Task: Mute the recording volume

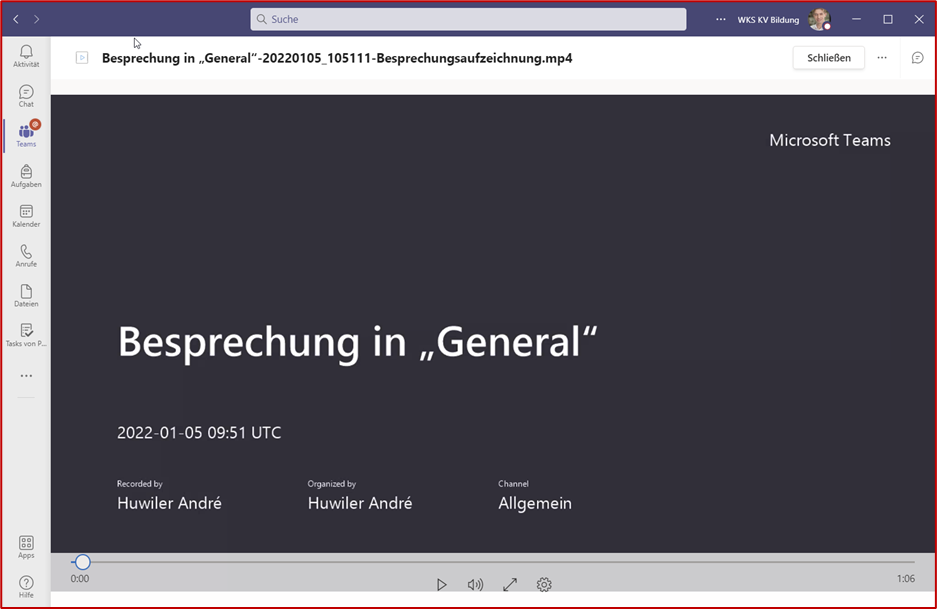Action: tap(475, 584)
